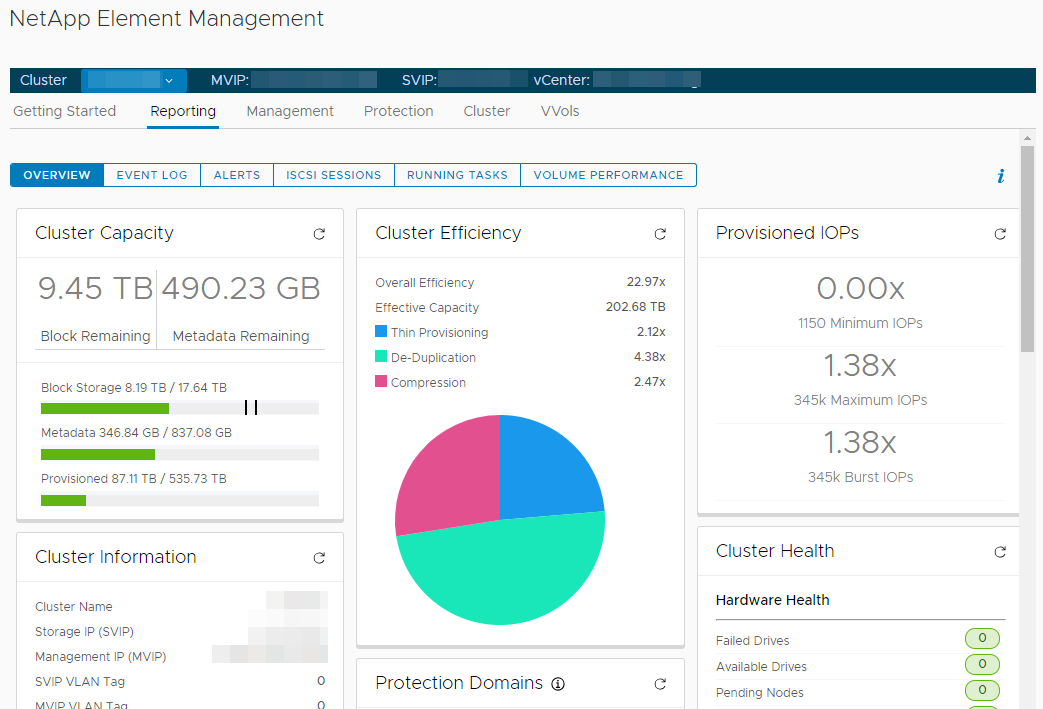1043x709 pixels.
Task: Refresh the Cluster Health panel
Action: tap(1000, 552)
